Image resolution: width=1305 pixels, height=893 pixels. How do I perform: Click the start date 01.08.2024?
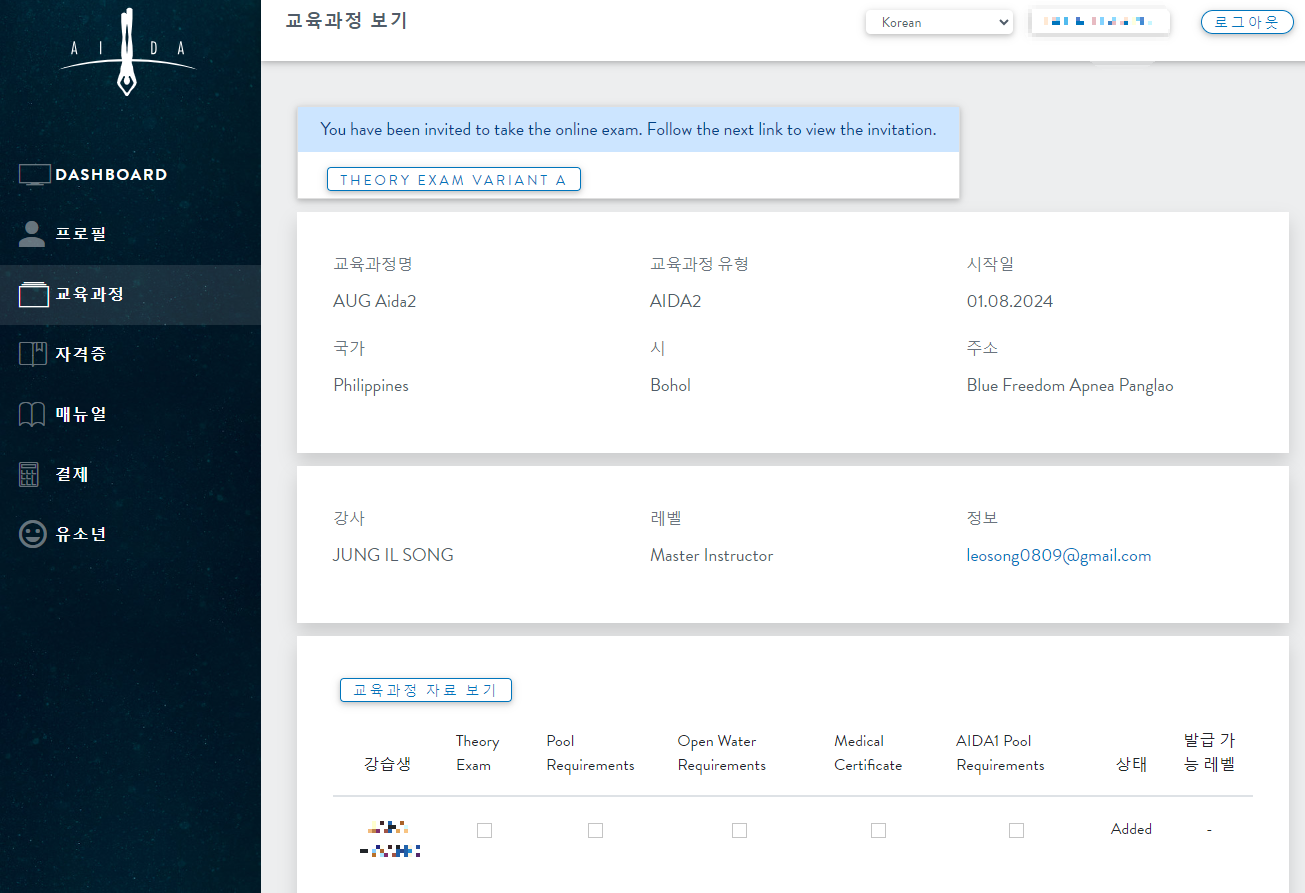tap(1009, 301)
